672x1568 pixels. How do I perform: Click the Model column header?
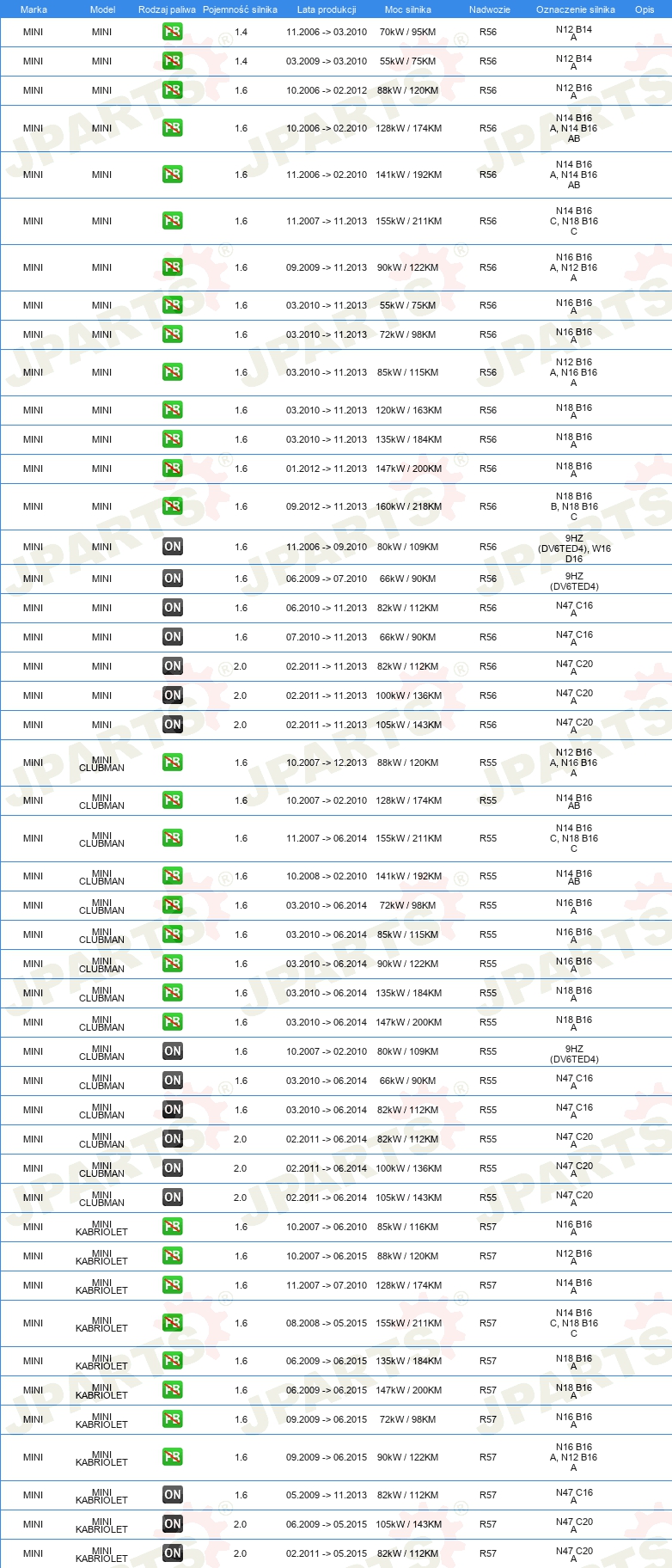click(x=102, y=9)
